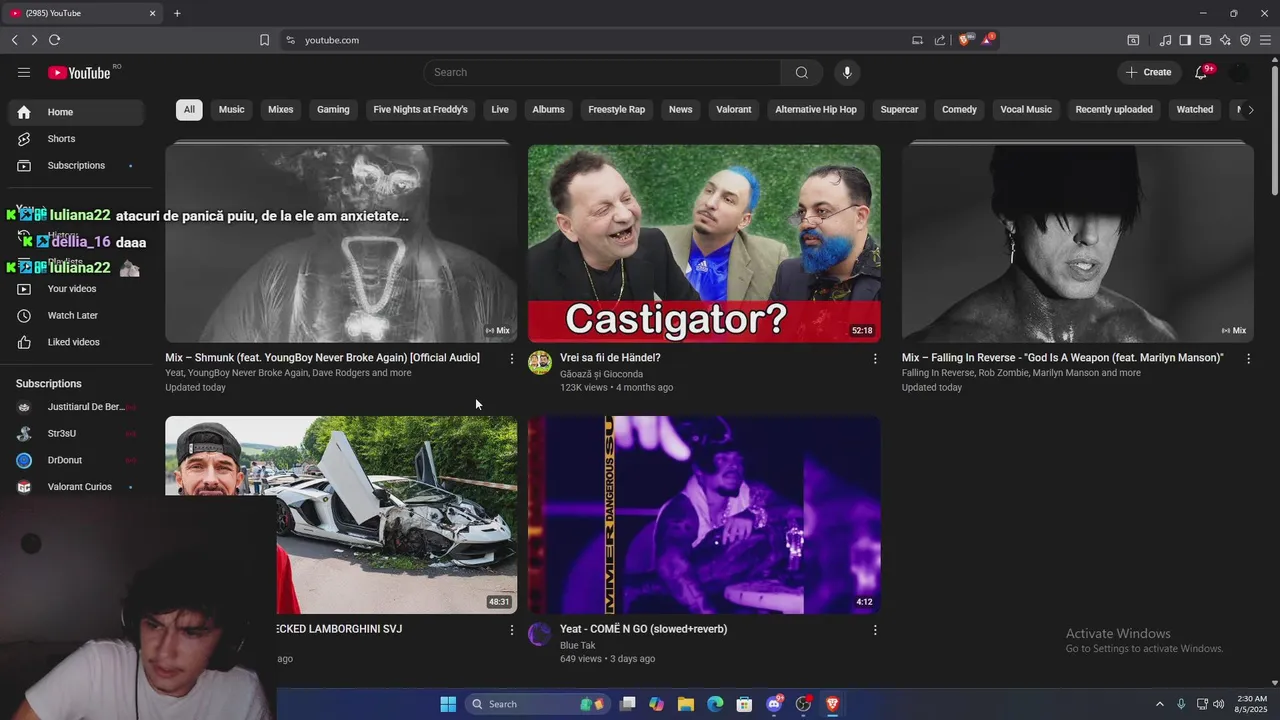This screenshot has height=720, width=1280.
Task: Open options for Lamborghini SVJ video
Action: (512, 630)
